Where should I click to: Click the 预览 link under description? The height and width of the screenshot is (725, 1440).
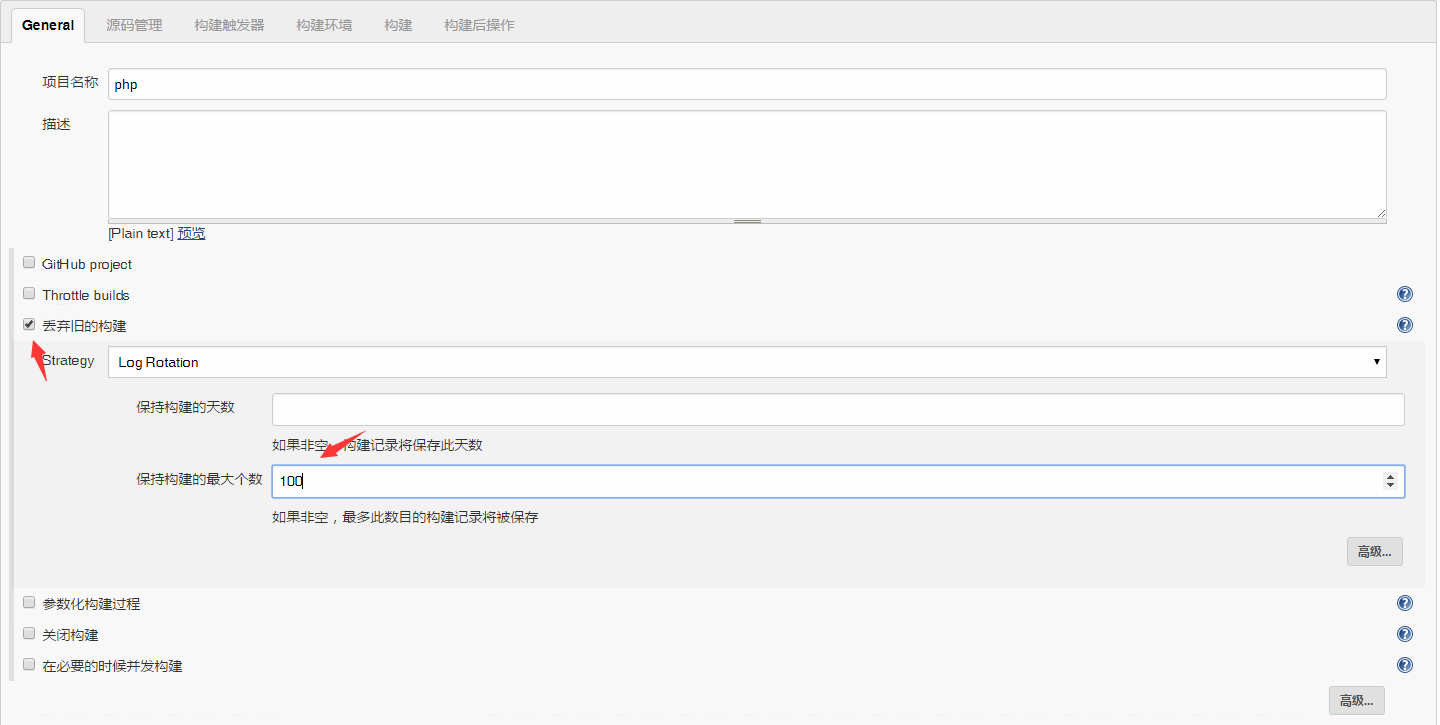point(191,234)
